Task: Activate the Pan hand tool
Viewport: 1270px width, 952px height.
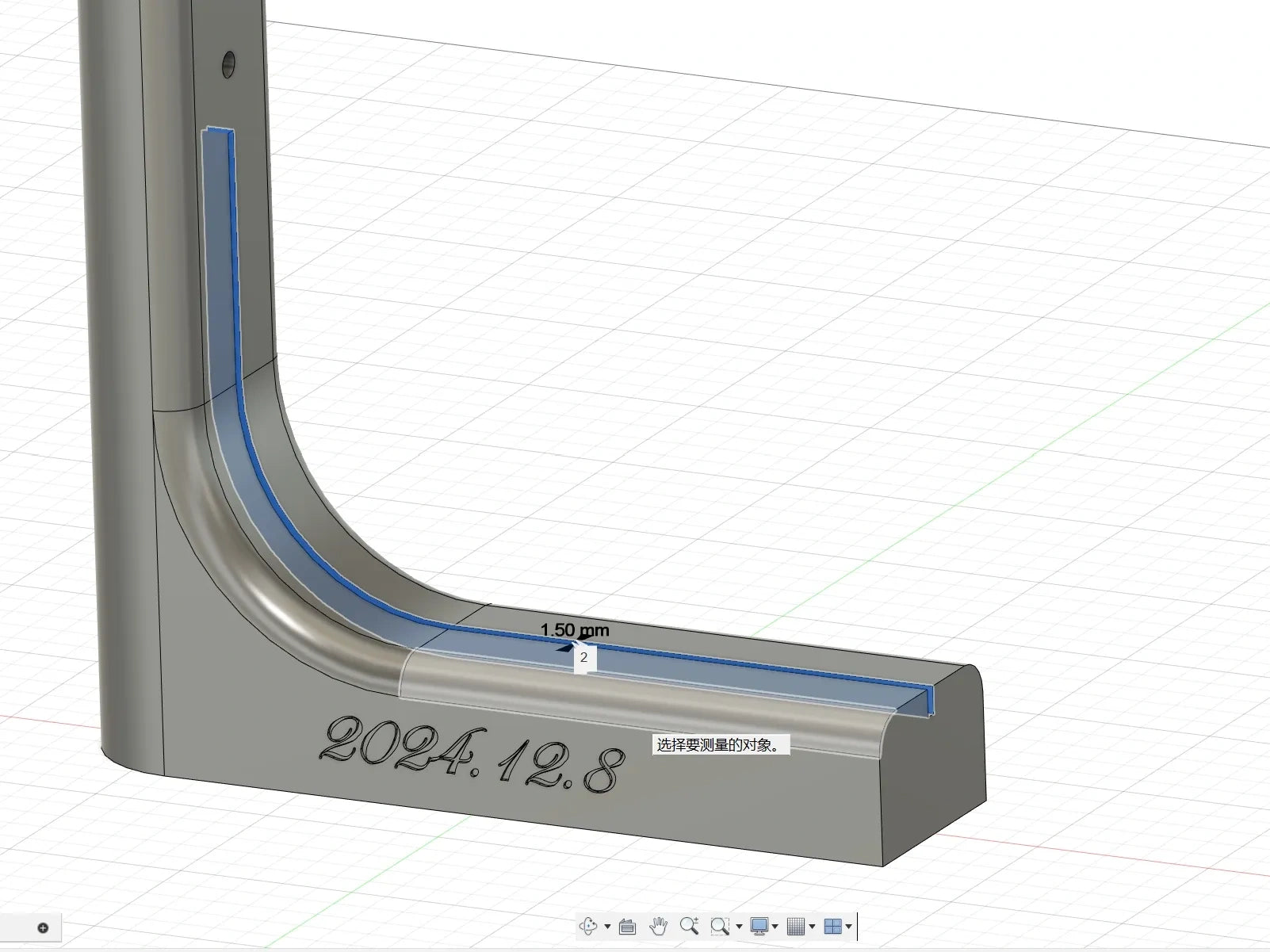Action: tap(658, 926)
